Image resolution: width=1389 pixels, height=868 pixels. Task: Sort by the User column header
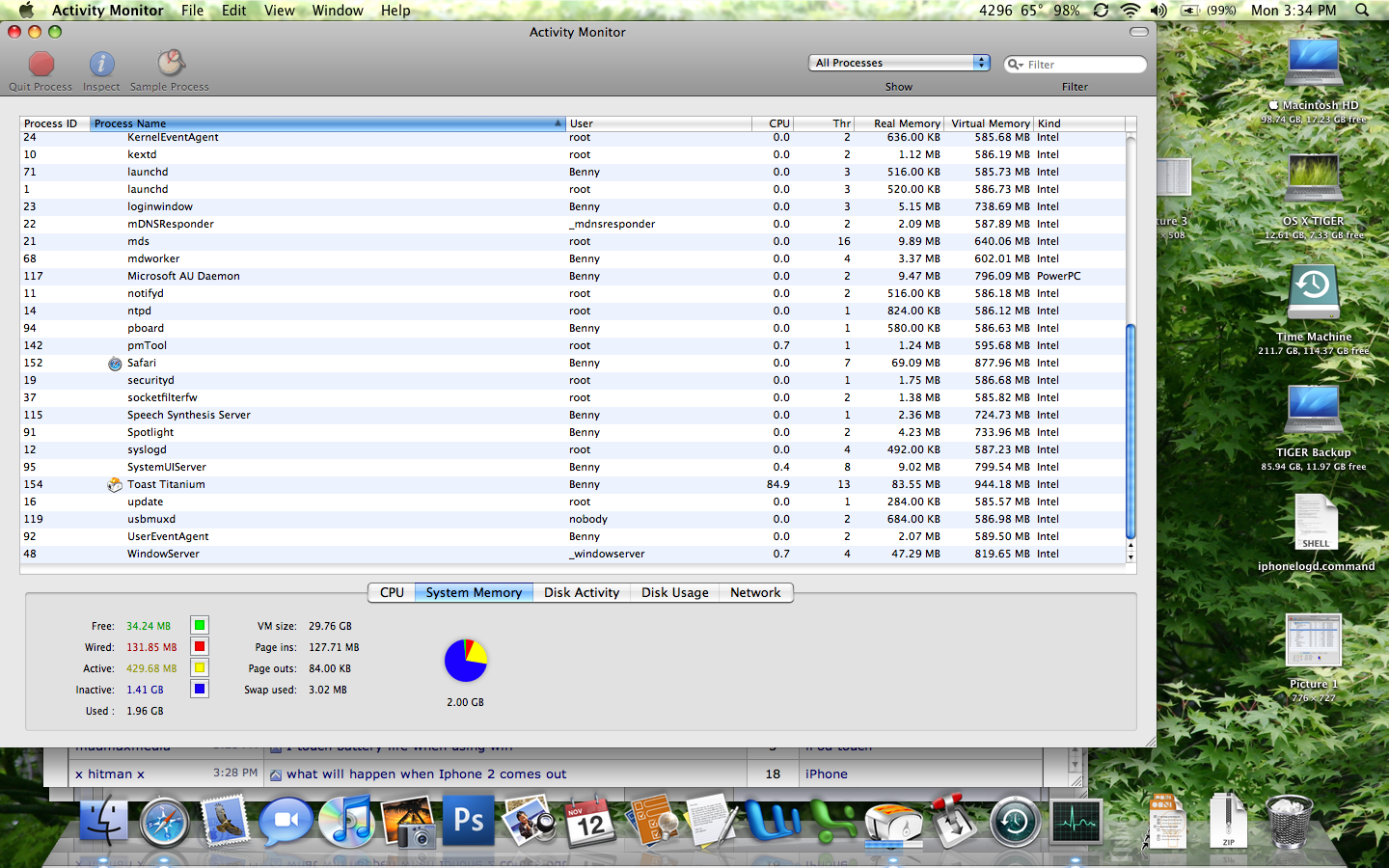coord(659,123)
